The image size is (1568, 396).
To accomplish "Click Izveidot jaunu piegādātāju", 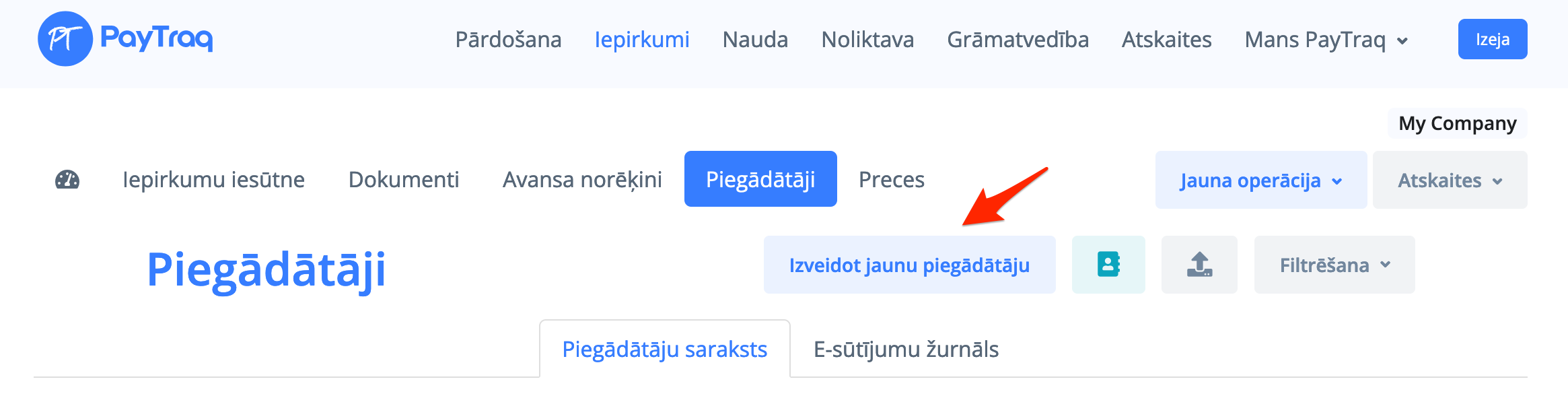I will click(x=909, y=264).
